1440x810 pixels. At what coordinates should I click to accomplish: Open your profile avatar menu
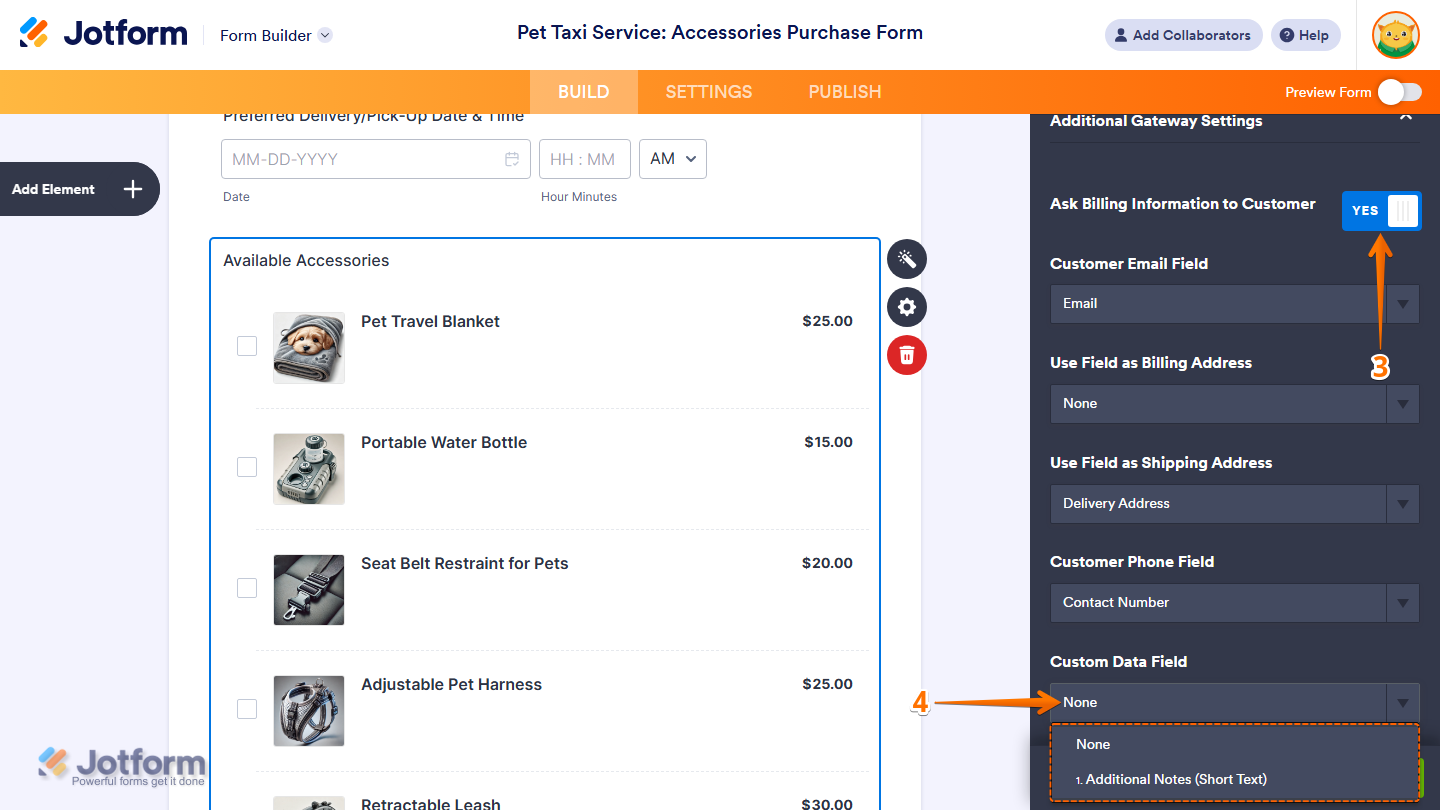pyautogui.click(x=1396, y=35)
